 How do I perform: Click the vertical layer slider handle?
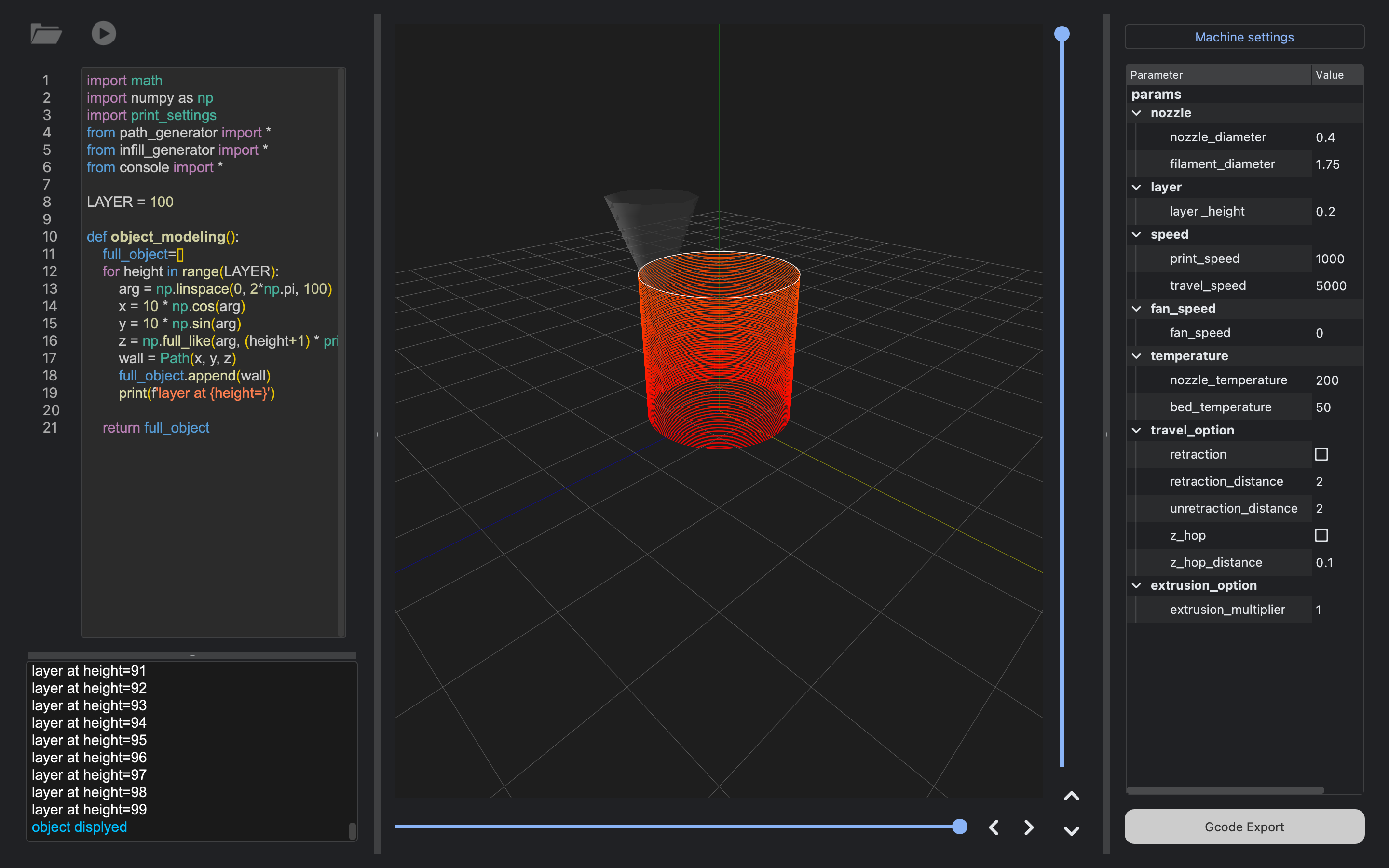pos(1062,34)
